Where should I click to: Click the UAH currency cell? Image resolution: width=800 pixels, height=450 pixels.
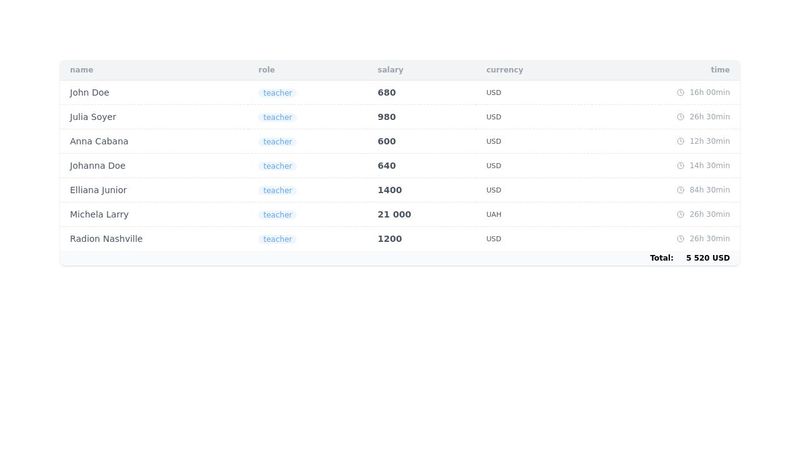pyautogui.click(x=494, y=215)
